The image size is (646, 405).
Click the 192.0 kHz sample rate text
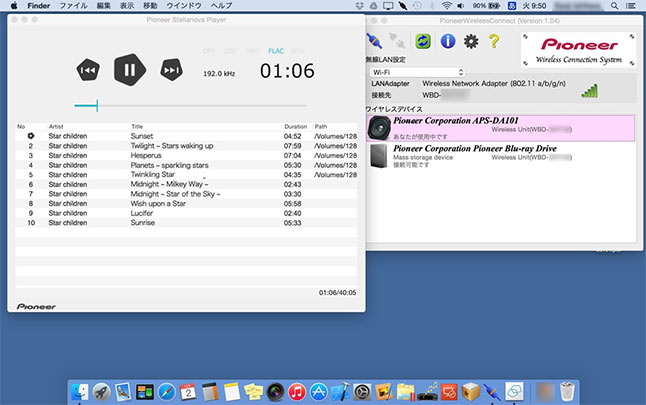219,74
